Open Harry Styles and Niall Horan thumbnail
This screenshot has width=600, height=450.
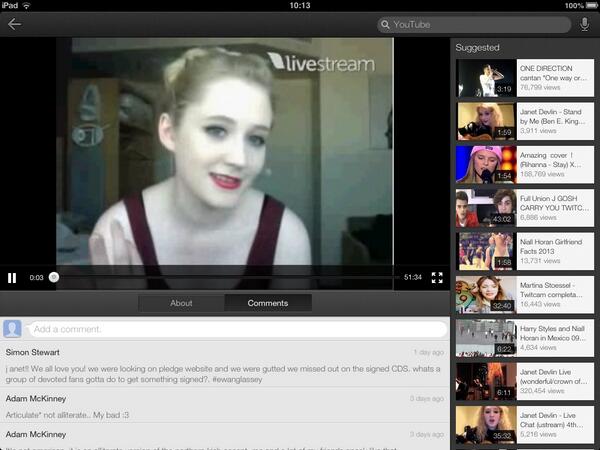tap(486, 338)
